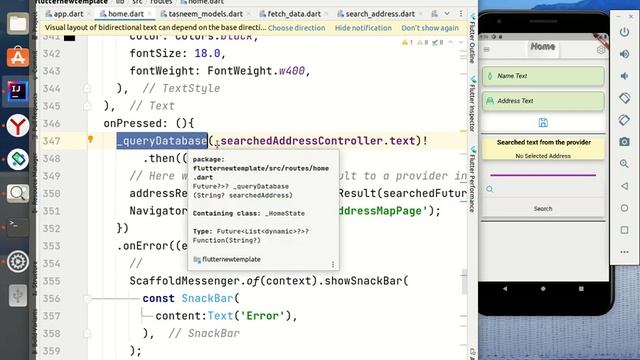
Task: Click the lightbulb quick-fix icon on line 347
Action: pyautogui.click(x=91, y=140)
